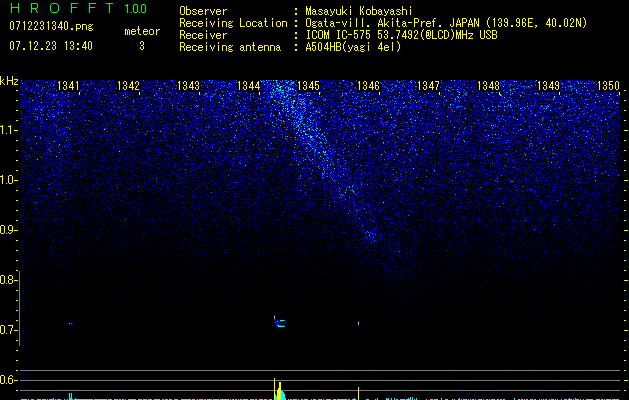Click time marker 1343
This screenshot has height=400, width=629.
click(189, 86)
